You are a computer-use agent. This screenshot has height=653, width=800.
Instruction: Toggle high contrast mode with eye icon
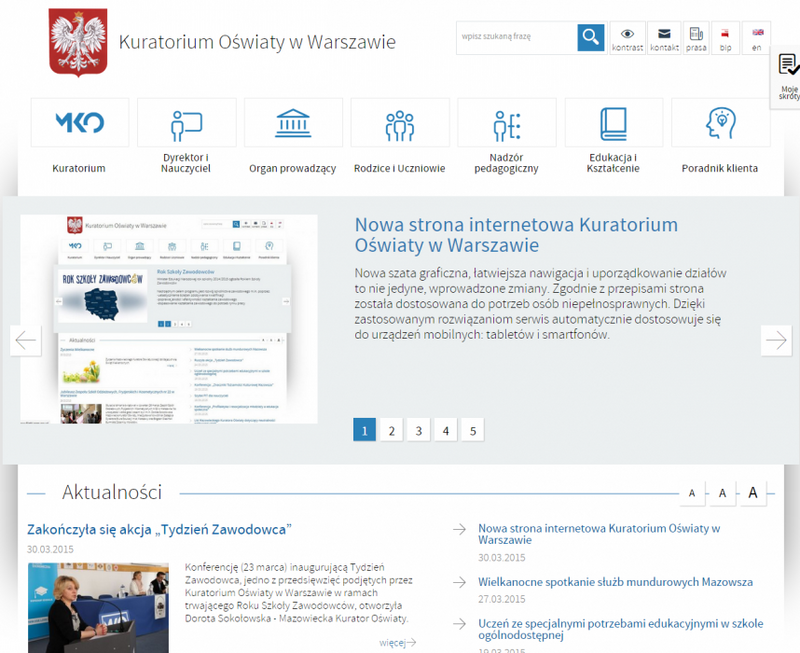coord(627,38)
